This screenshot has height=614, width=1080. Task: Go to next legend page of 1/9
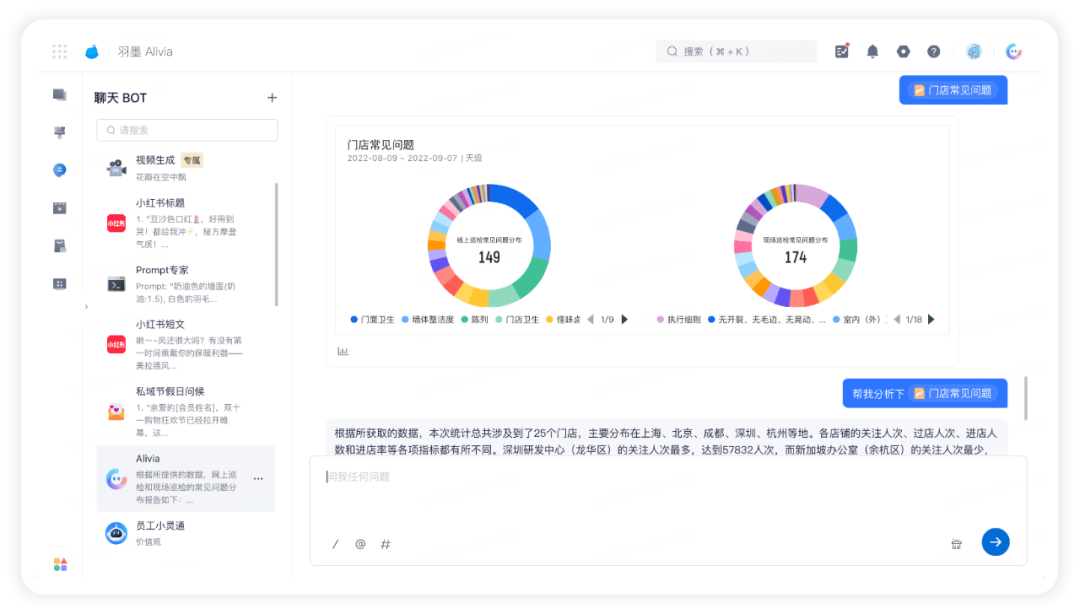pos(625,319)
